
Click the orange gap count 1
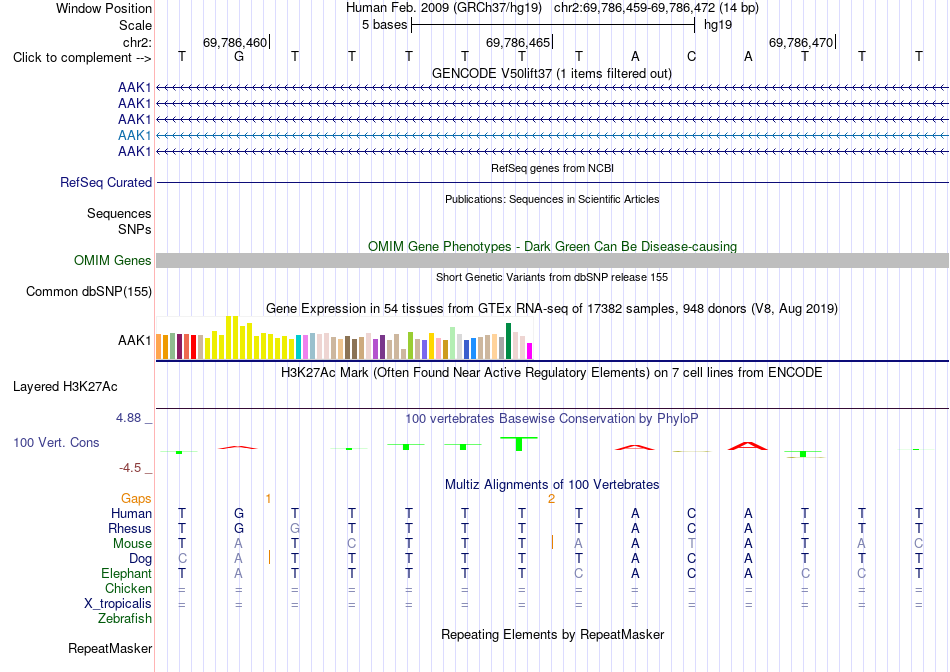[x=268, y=499]
